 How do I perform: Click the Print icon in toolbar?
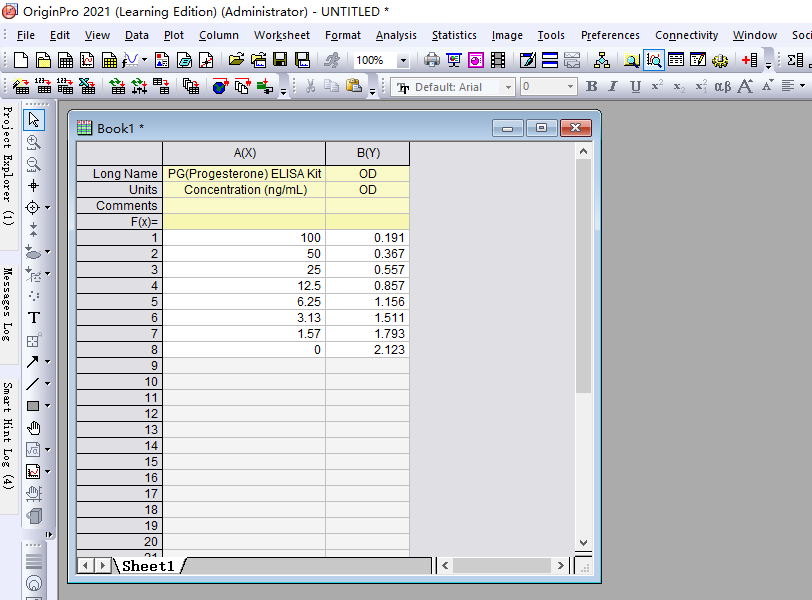(431, 60)
